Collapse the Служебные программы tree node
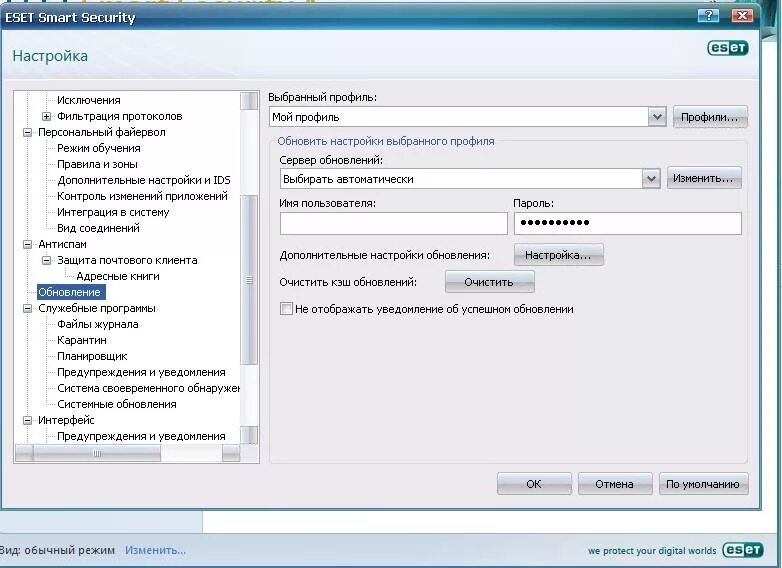 pyautogui.click(x=27, y=308)
